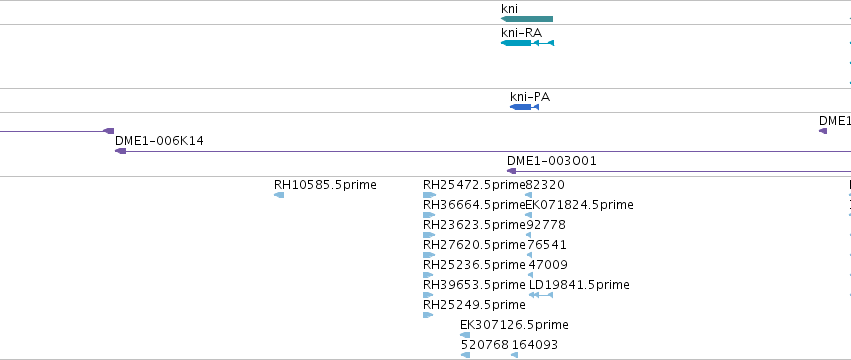This screenshot has width=851, height=360.
Task: Open the RH23623.5prime feature label
Action: tap(474, 225)
